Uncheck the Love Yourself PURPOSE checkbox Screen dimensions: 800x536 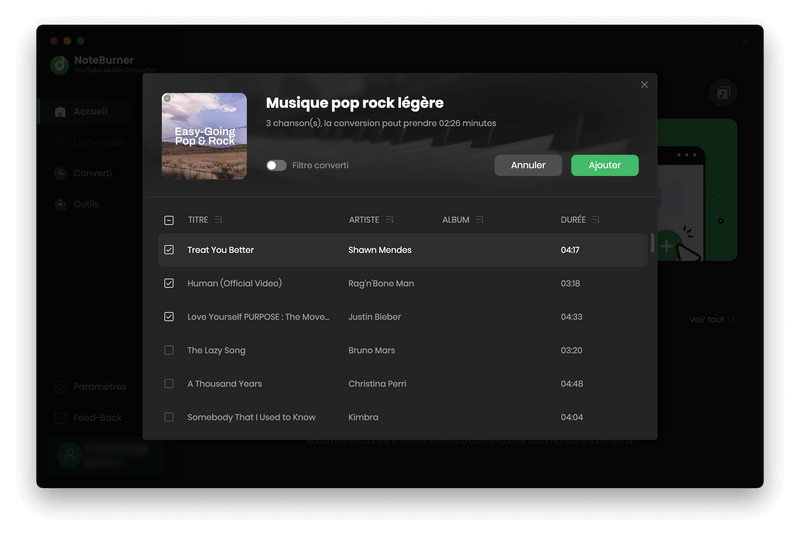pos(169,317)
